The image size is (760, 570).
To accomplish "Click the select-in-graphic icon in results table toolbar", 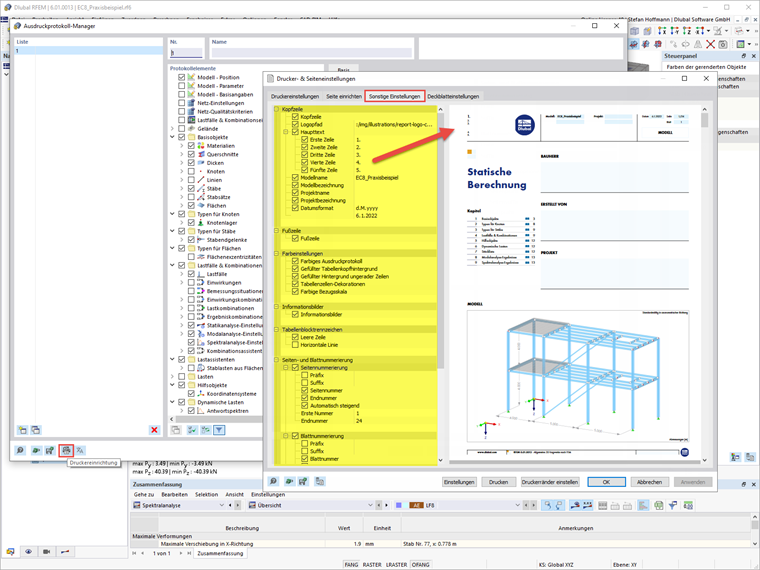I will pos(547,505).
